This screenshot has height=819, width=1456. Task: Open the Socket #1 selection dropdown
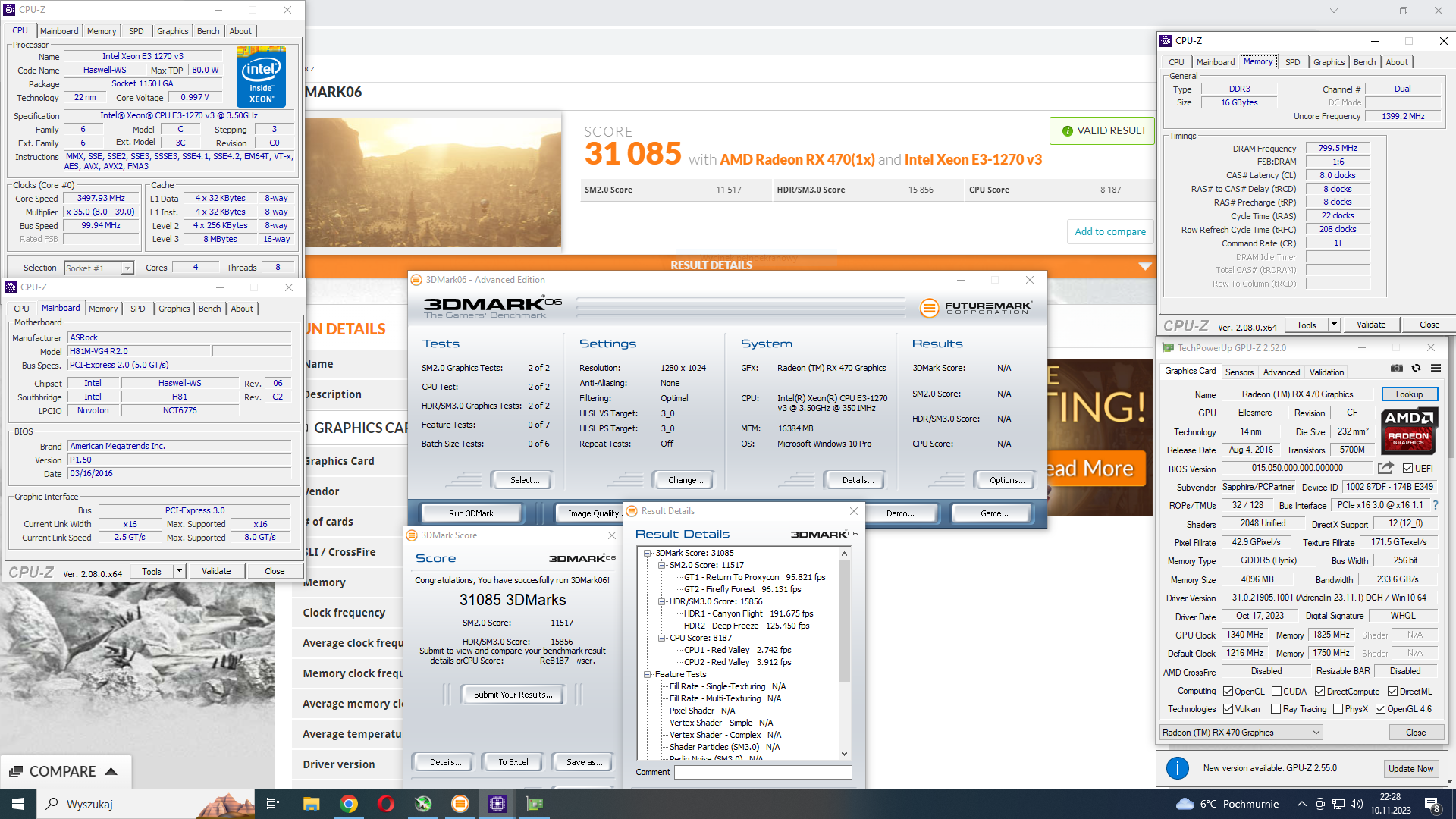99,268
